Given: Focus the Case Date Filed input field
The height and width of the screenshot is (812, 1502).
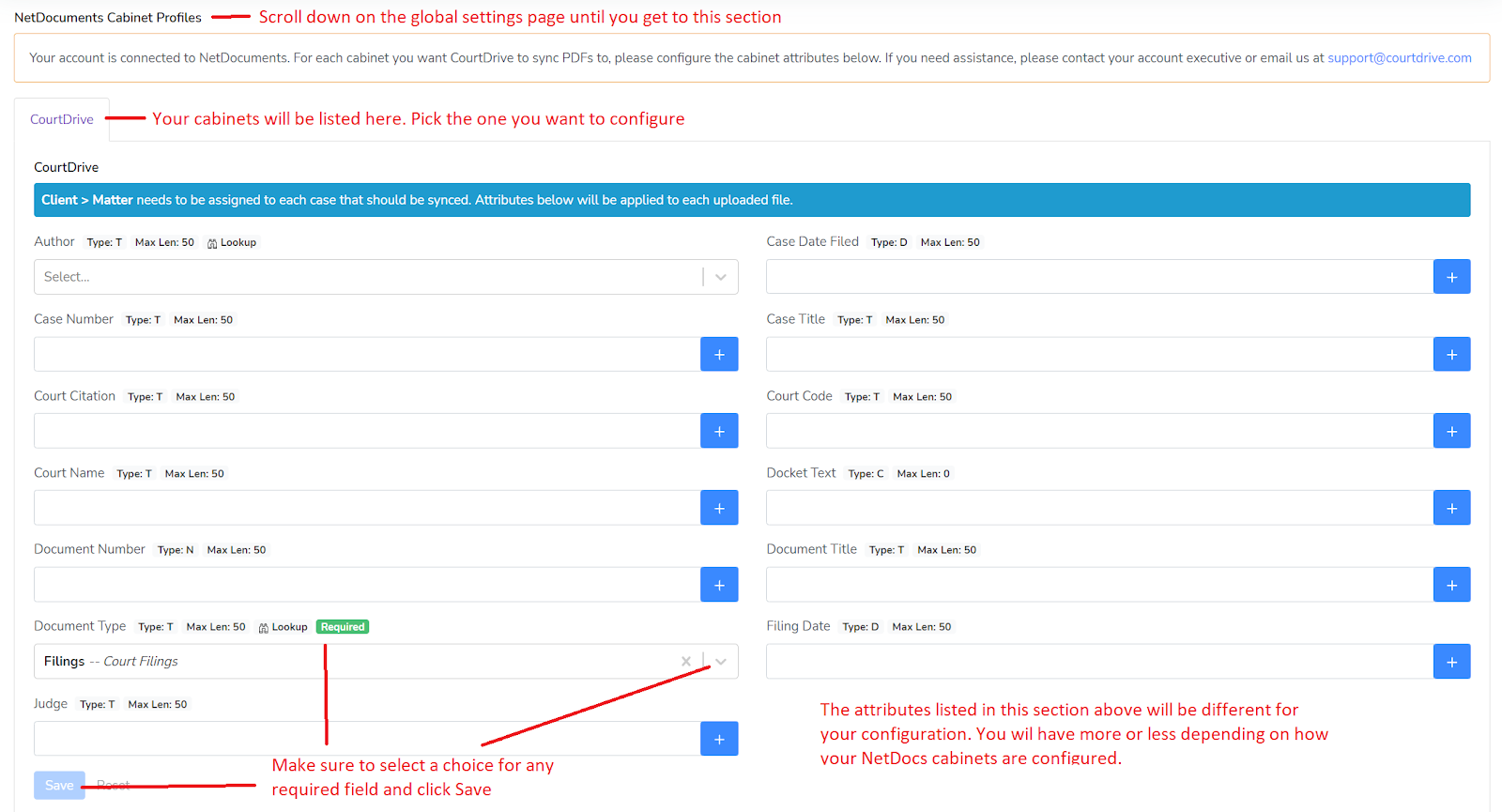Looking at the screenshot, I should tap(1100, 277).
